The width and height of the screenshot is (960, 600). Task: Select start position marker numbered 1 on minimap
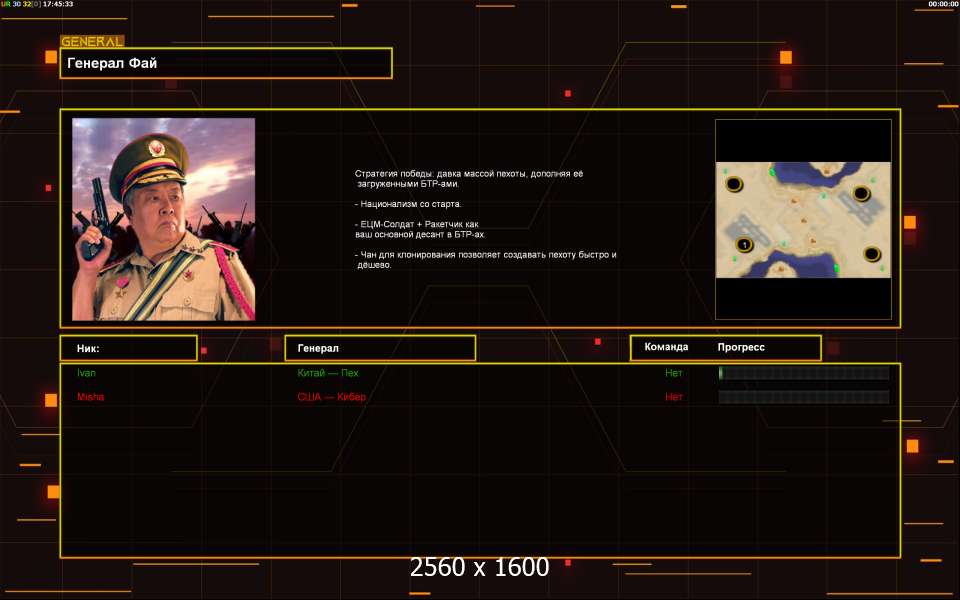coord(744,245)
